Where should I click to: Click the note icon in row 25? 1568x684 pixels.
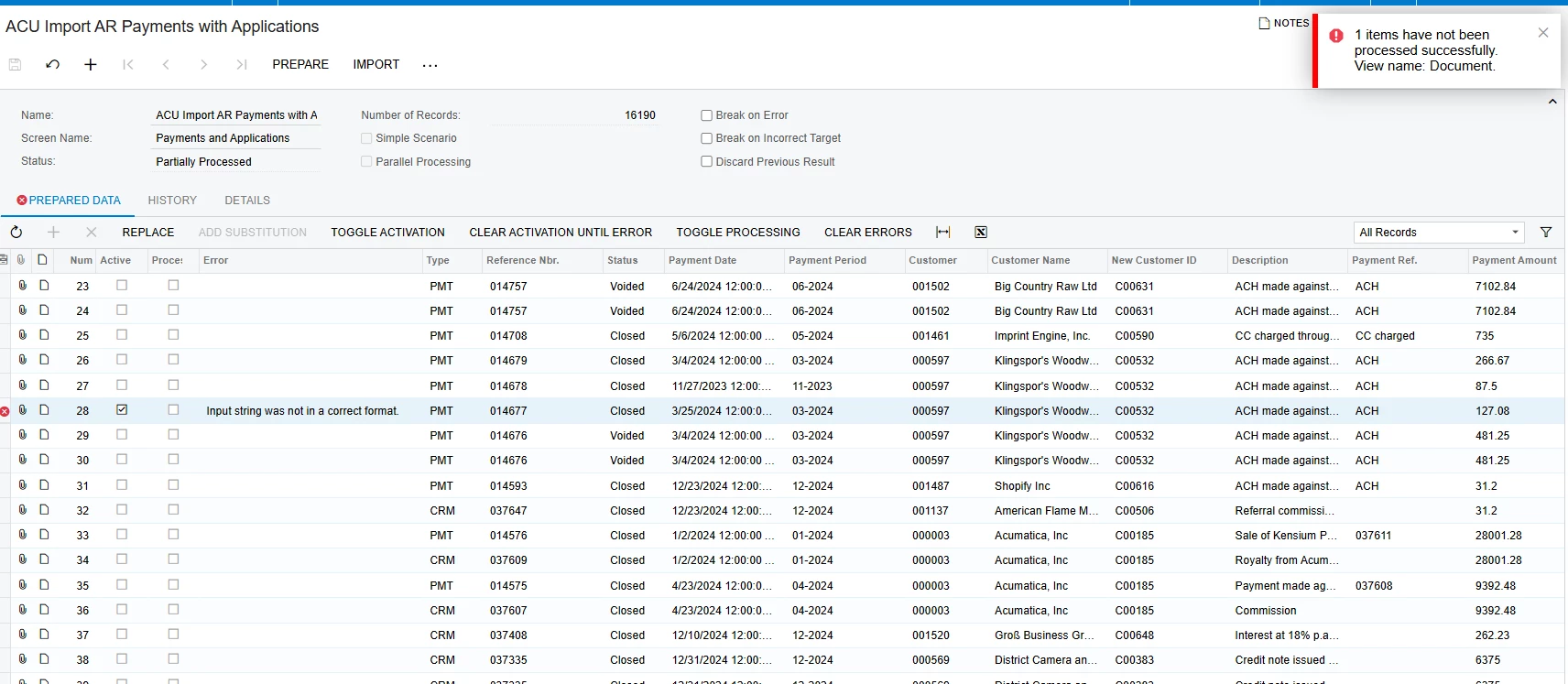(x=43, y=335)
